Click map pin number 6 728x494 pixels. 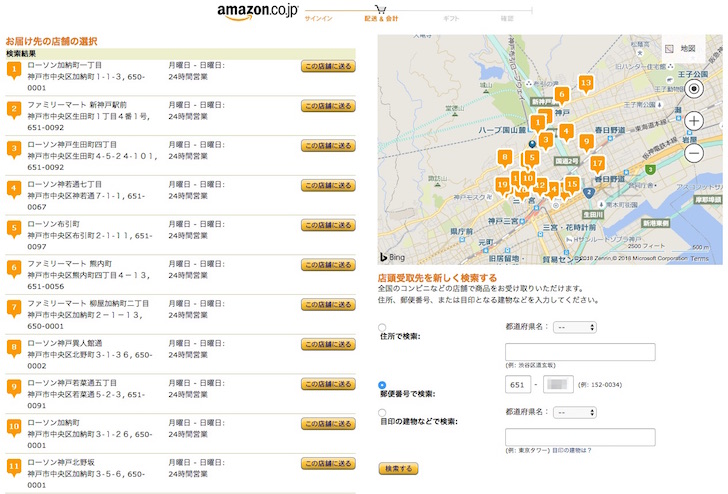[562, 95]
